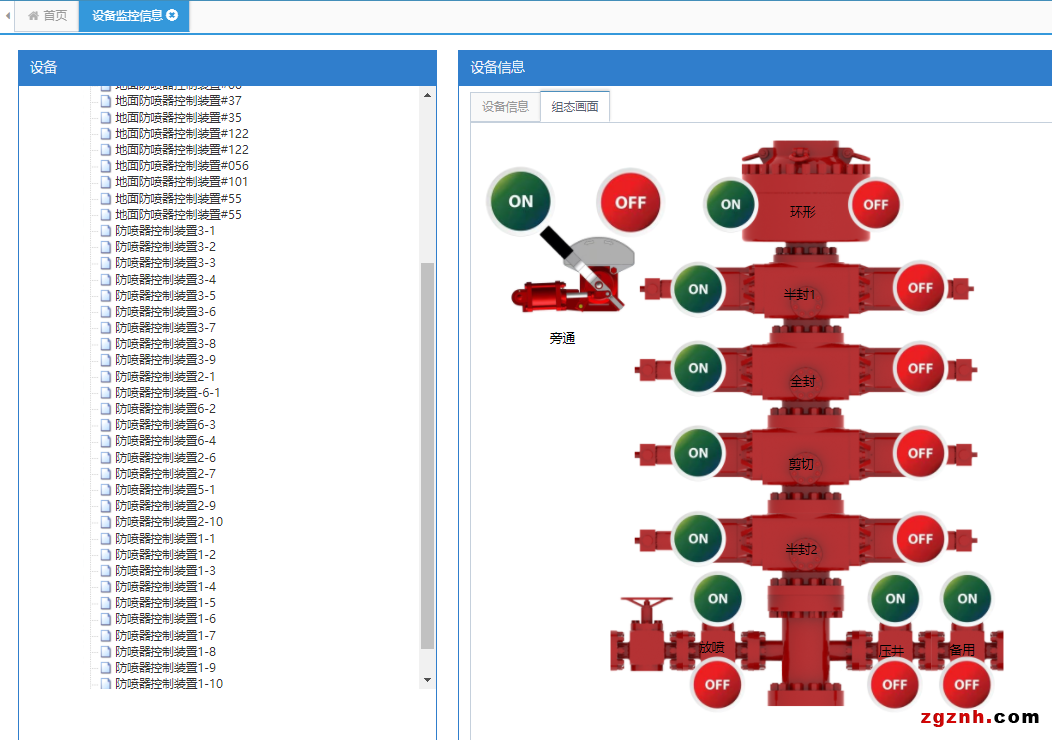Switch ON the 全封 ram
The width and height of the screenshot is (1052, 740).
click(698, 368)
